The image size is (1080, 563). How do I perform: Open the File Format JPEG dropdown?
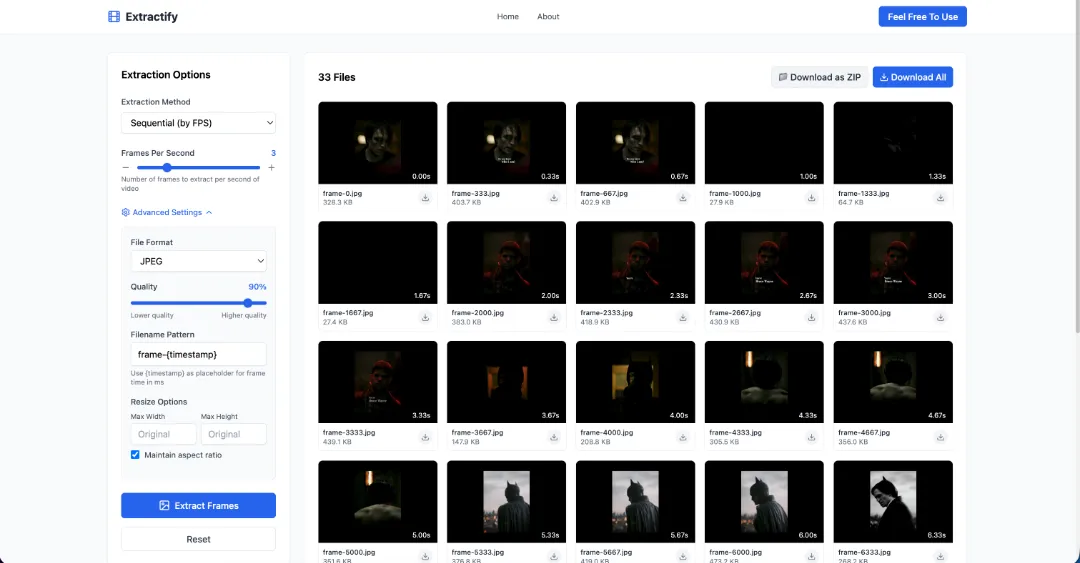198,261
